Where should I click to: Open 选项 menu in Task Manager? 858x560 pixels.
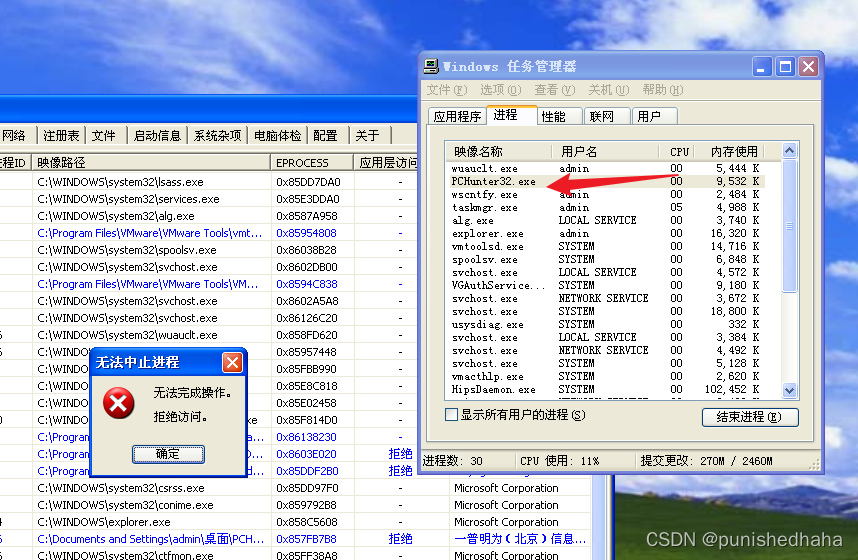pos(501,89)
